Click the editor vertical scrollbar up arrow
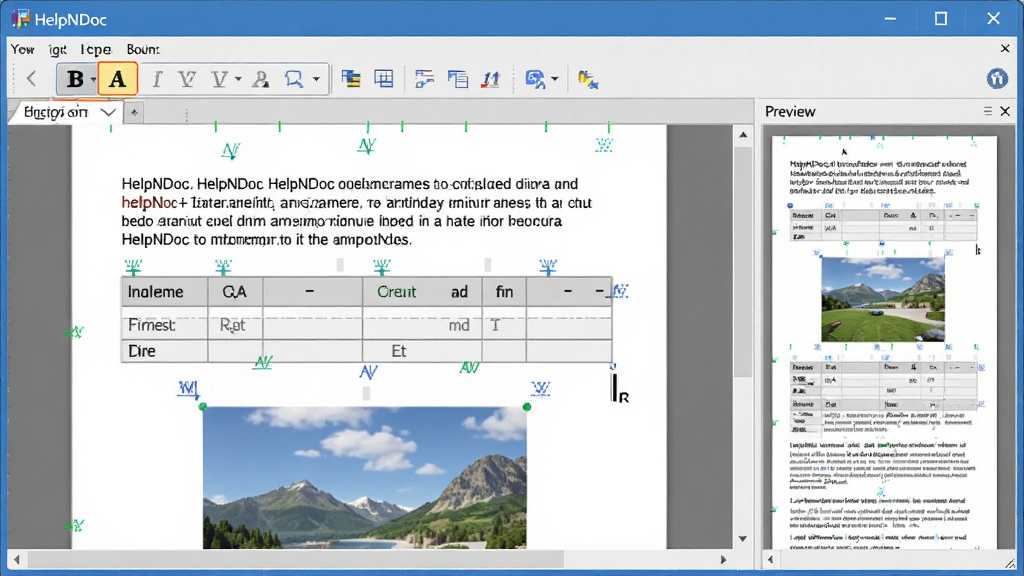1024x576 pixels. point(743,135)
